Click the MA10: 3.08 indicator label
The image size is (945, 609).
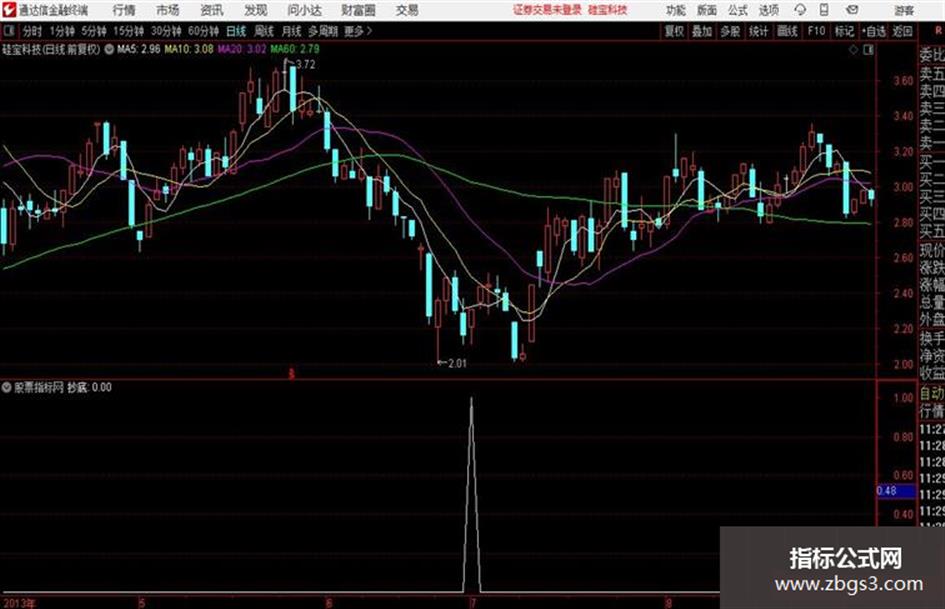pyautogui.click(x=189, y=49)
